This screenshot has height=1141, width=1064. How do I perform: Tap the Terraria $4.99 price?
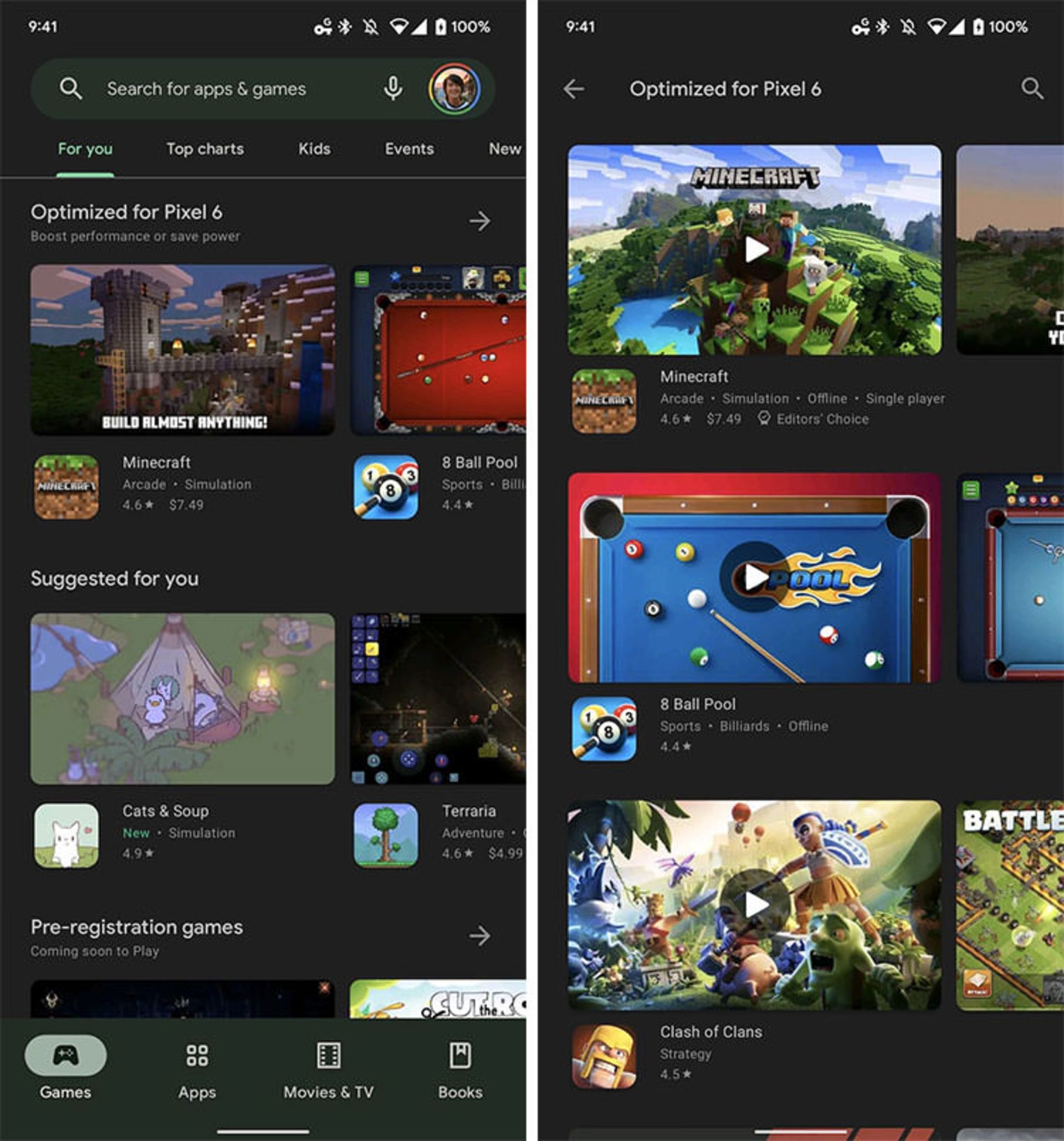coord(505,853)
